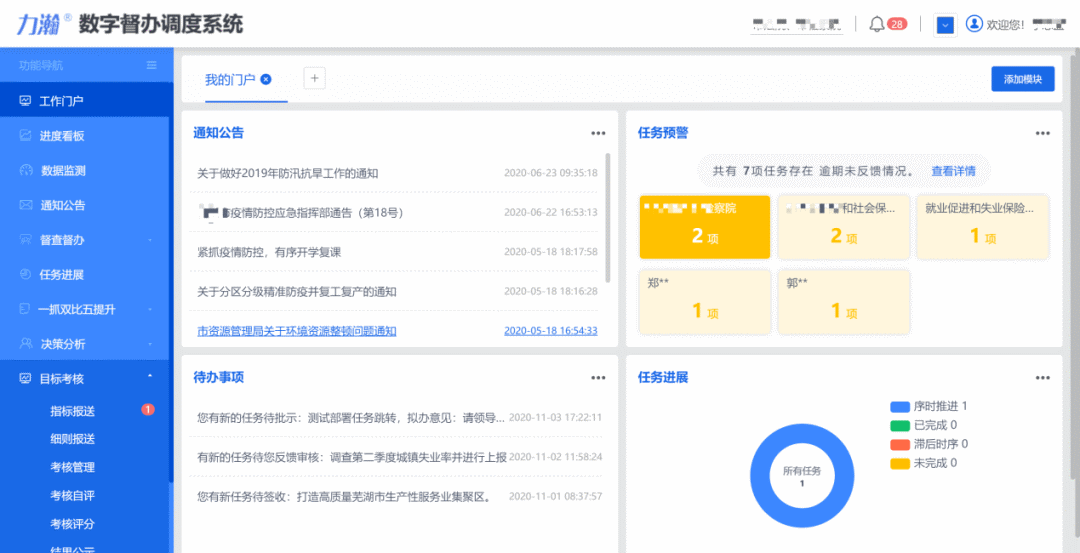Click the 任务进展 pie icon in sidebar

click(x=25, y=275)
